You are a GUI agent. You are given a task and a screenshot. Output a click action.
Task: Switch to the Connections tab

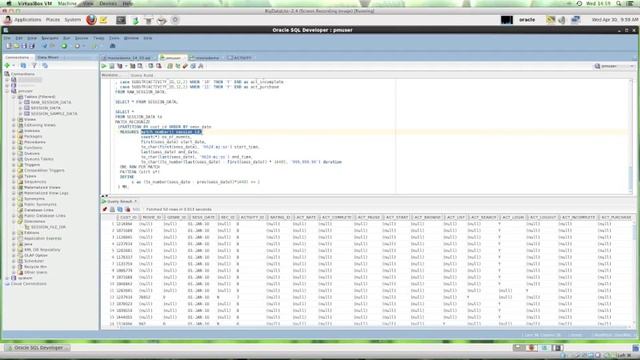[x=18, y=58]
